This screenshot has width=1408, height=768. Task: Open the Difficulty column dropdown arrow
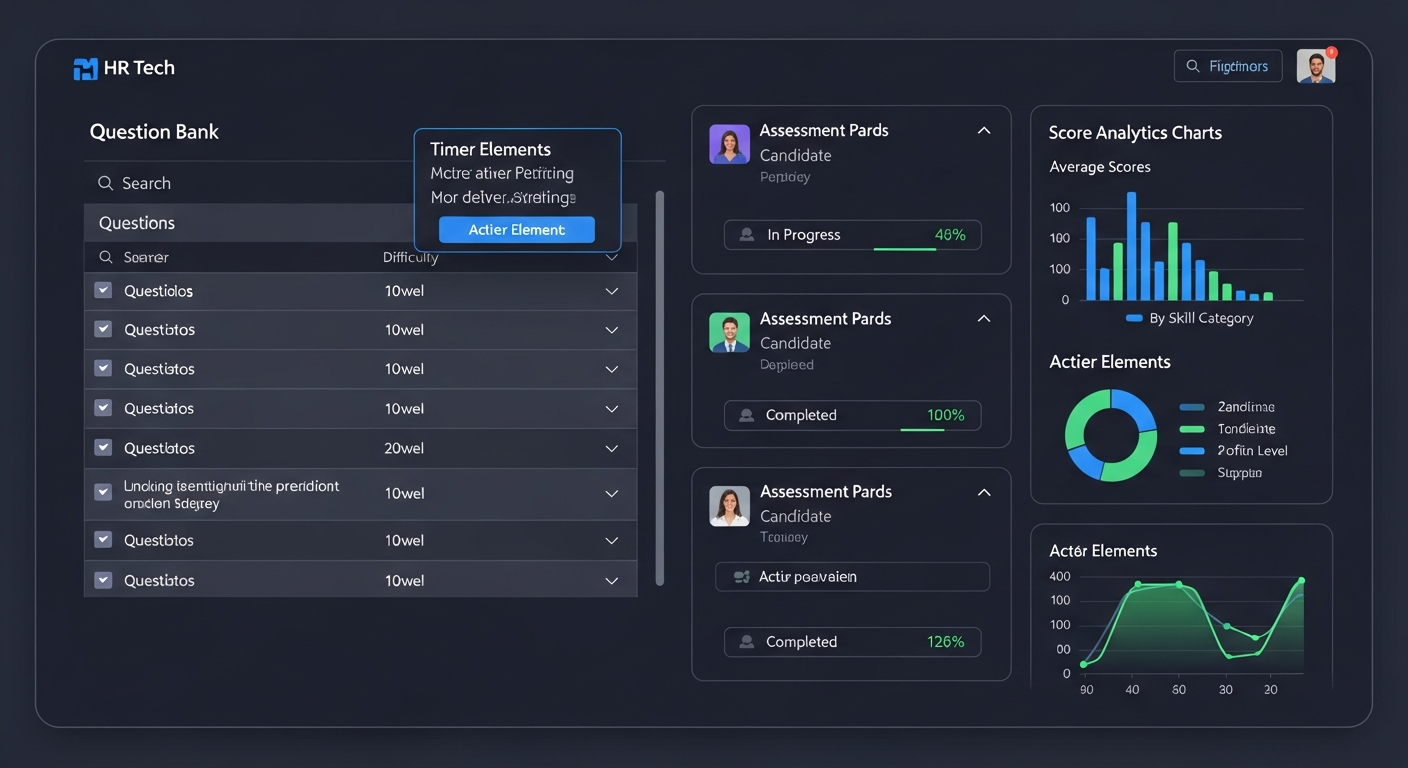pyautogui.click(x=612, y=257)
